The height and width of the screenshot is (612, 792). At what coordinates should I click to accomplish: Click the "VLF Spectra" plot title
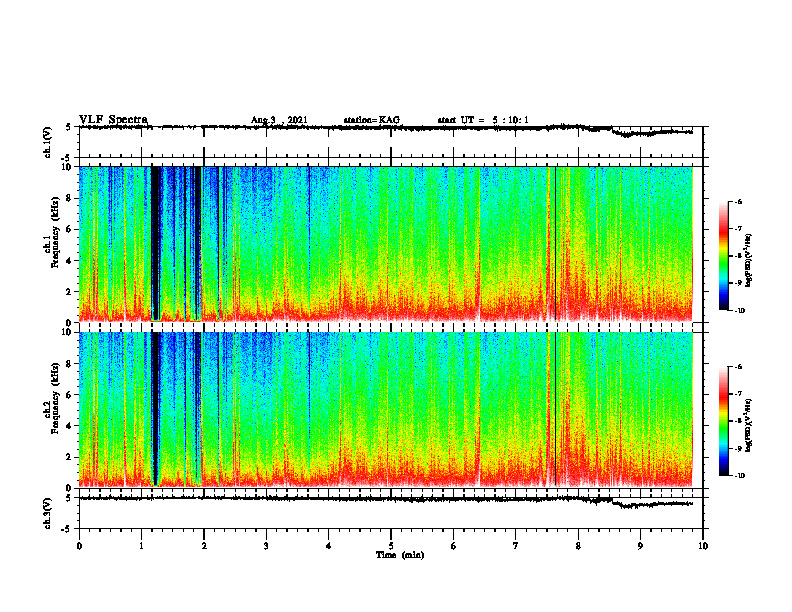[x=113, y=120]
